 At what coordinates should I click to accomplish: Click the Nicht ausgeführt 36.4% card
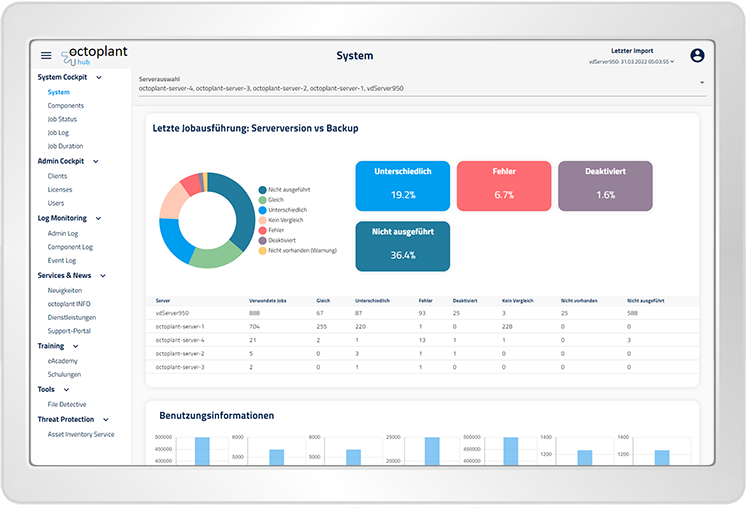click(x=403, y=246)
